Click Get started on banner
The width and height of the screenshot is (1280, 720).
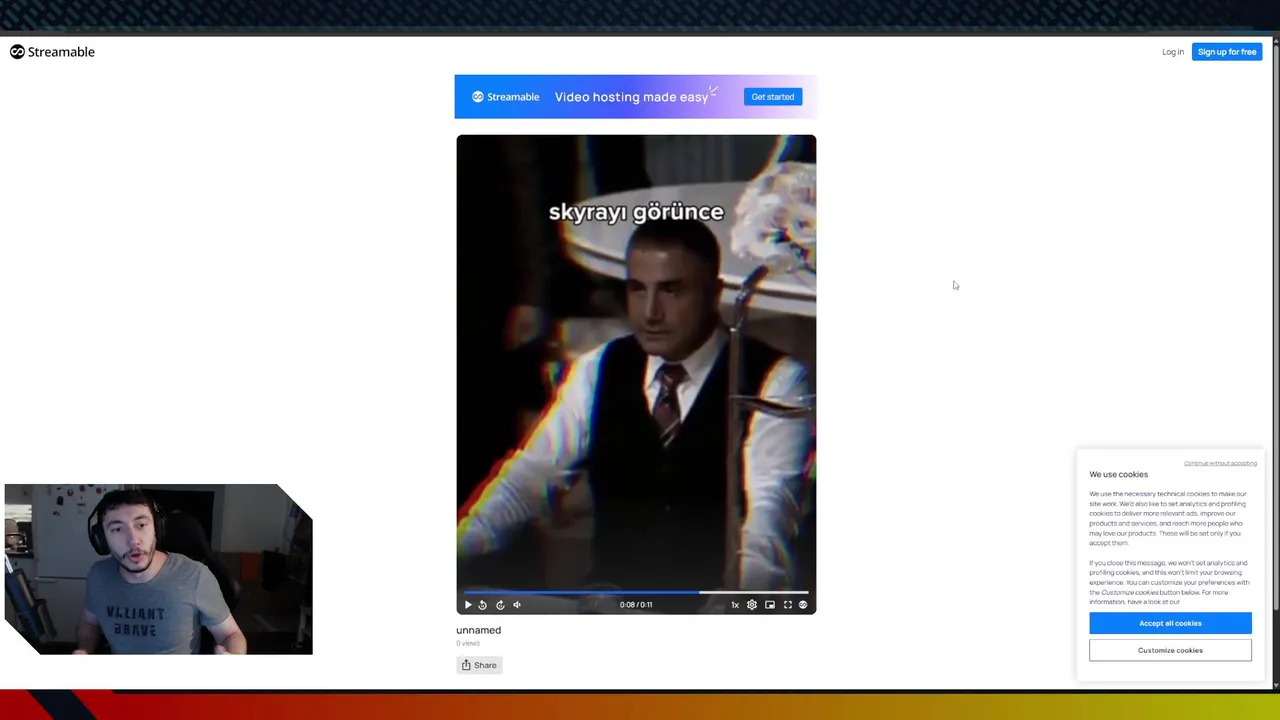coord(773,97)
